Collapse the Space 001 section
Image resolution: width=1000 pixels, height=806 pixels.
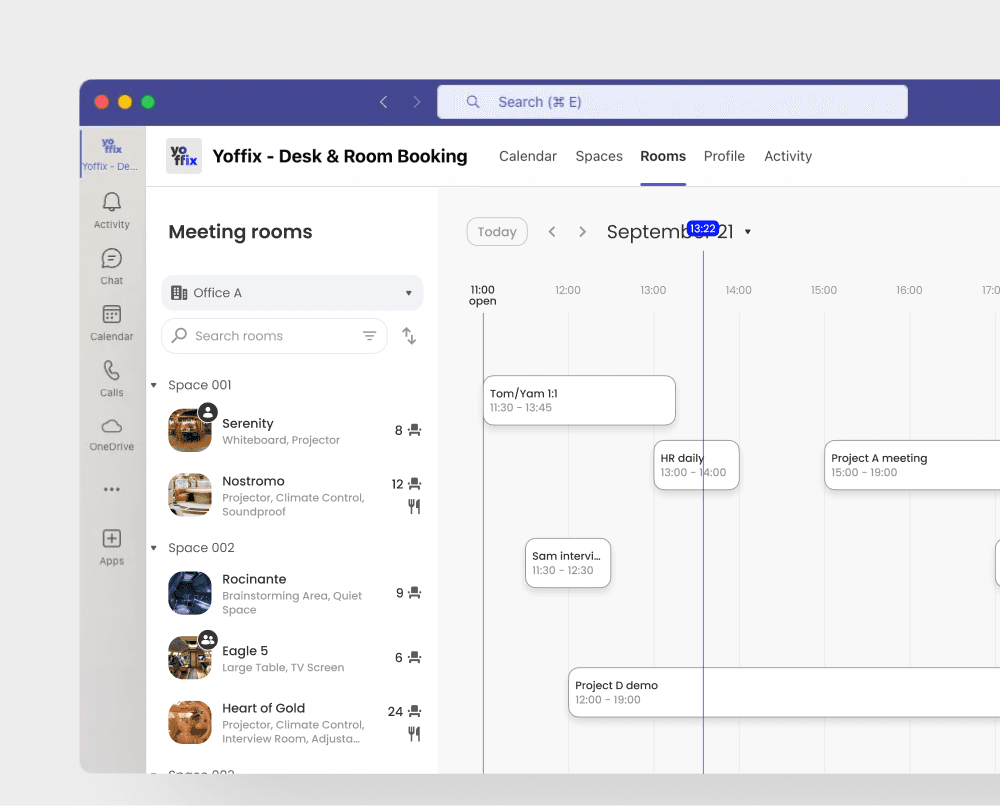[x=153, y=384]
